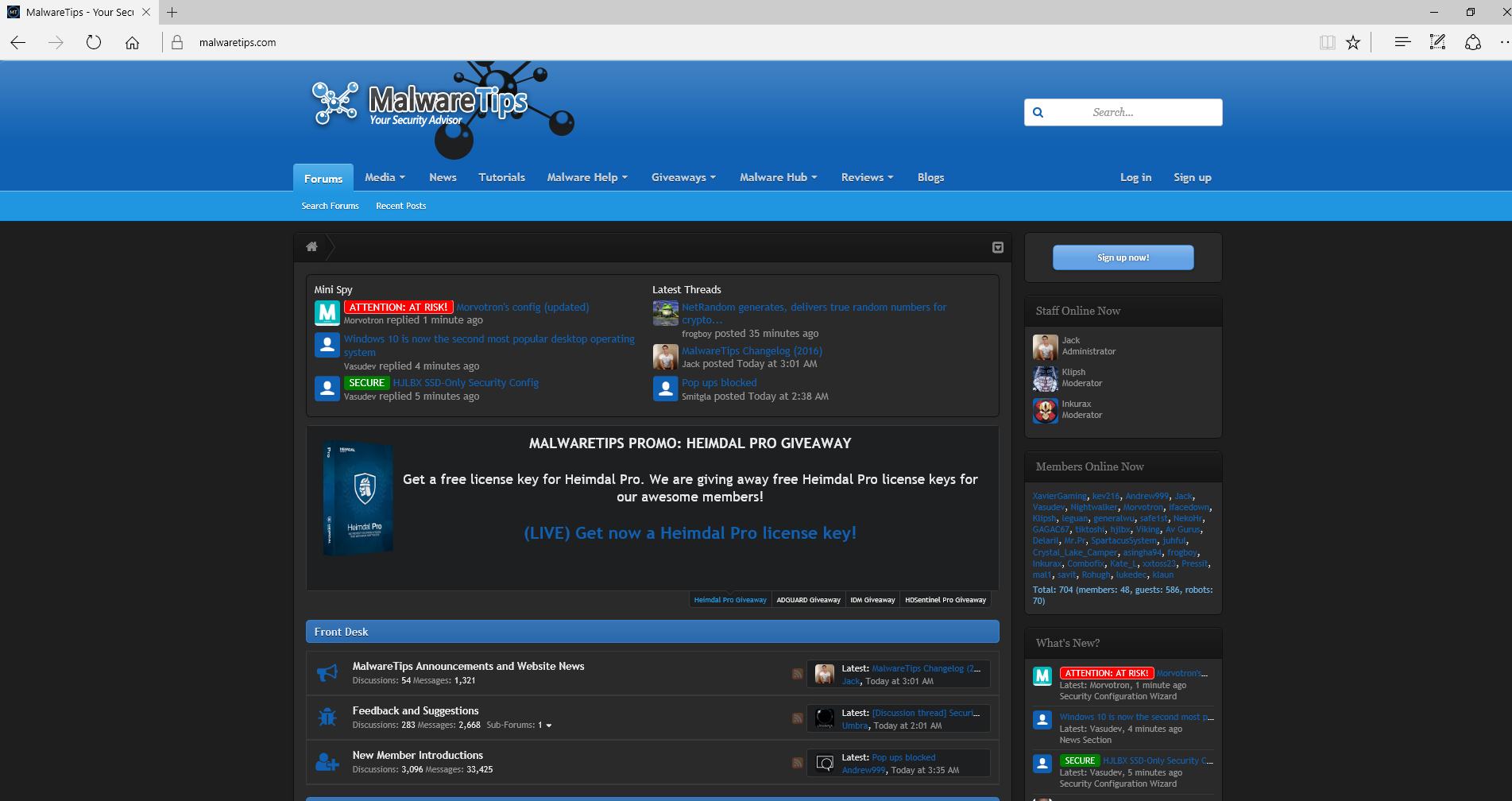Open the Tutorials section

tap(501, 177)
